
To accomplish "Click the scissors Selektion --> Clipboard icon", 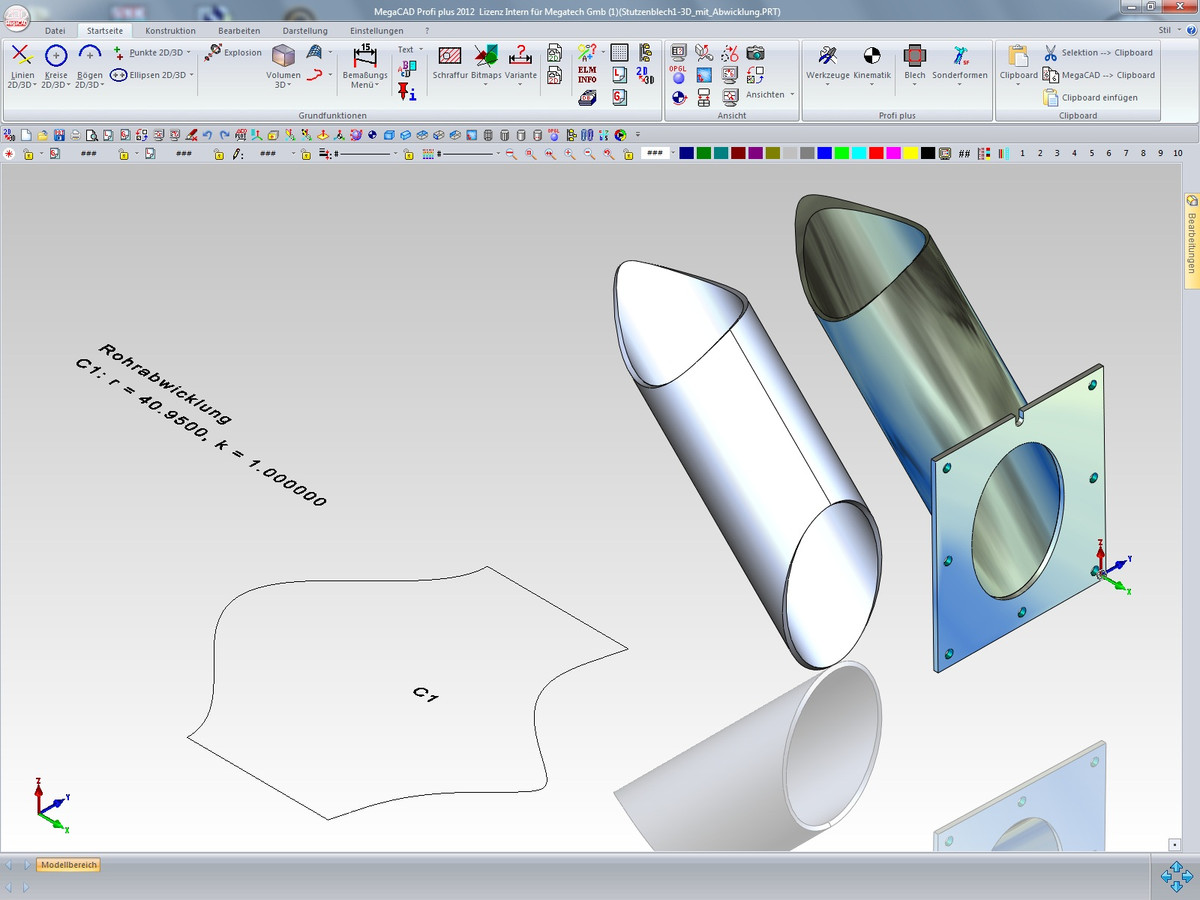I will pyautogui.click(x=1051, y=52).
